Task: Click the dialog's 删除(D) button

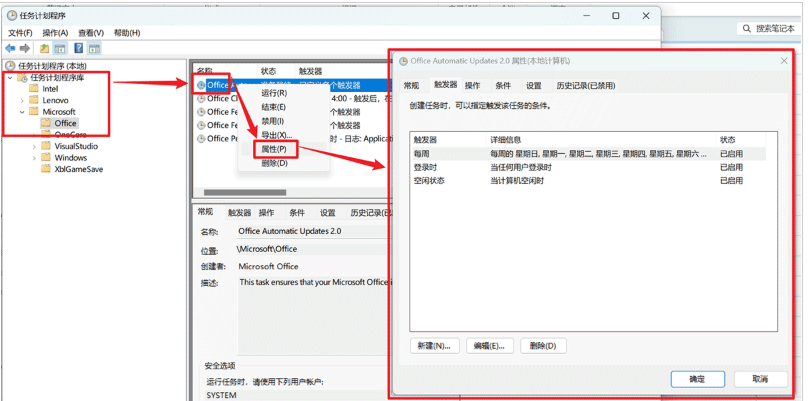Action: (543, 346)
